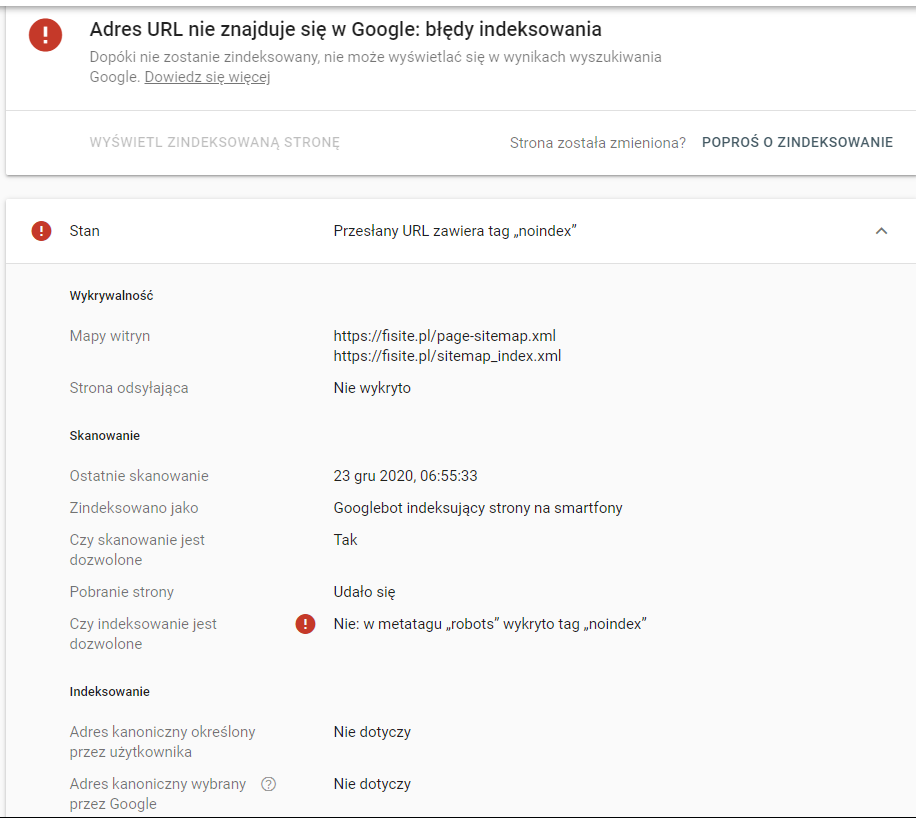The height and width of the screenshot is (818, 916).
Task: Click WYŚWIETL ZINDEKSOWANĄ STRONĘ button
Action: pyautogui.click(x=215, y=142)
